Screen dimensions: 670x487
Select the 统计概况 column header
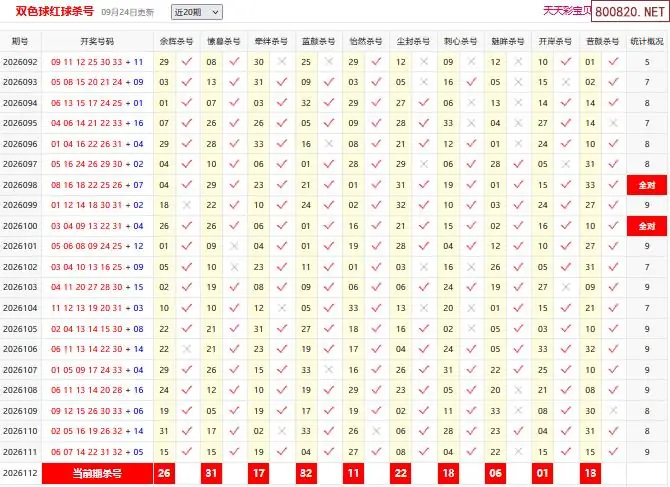647,41
